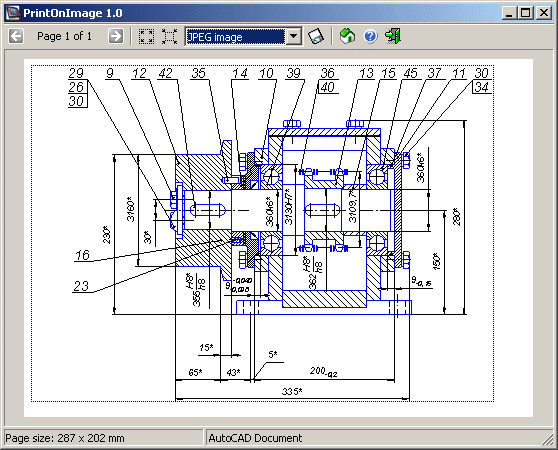Open the image format dropdown arrow
This screenshot has height=450, width=558.
(x=294, y=36)
